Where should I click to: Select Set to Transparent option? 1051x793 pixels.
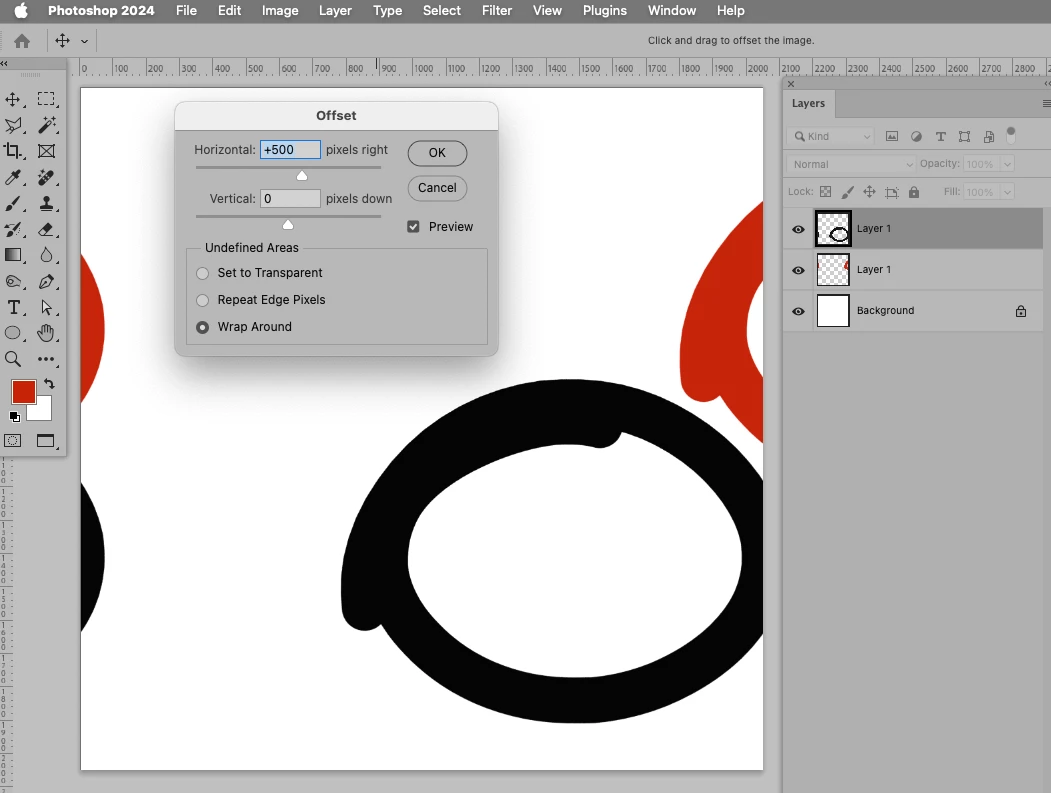pyautogui.click(x=202, y=273)
